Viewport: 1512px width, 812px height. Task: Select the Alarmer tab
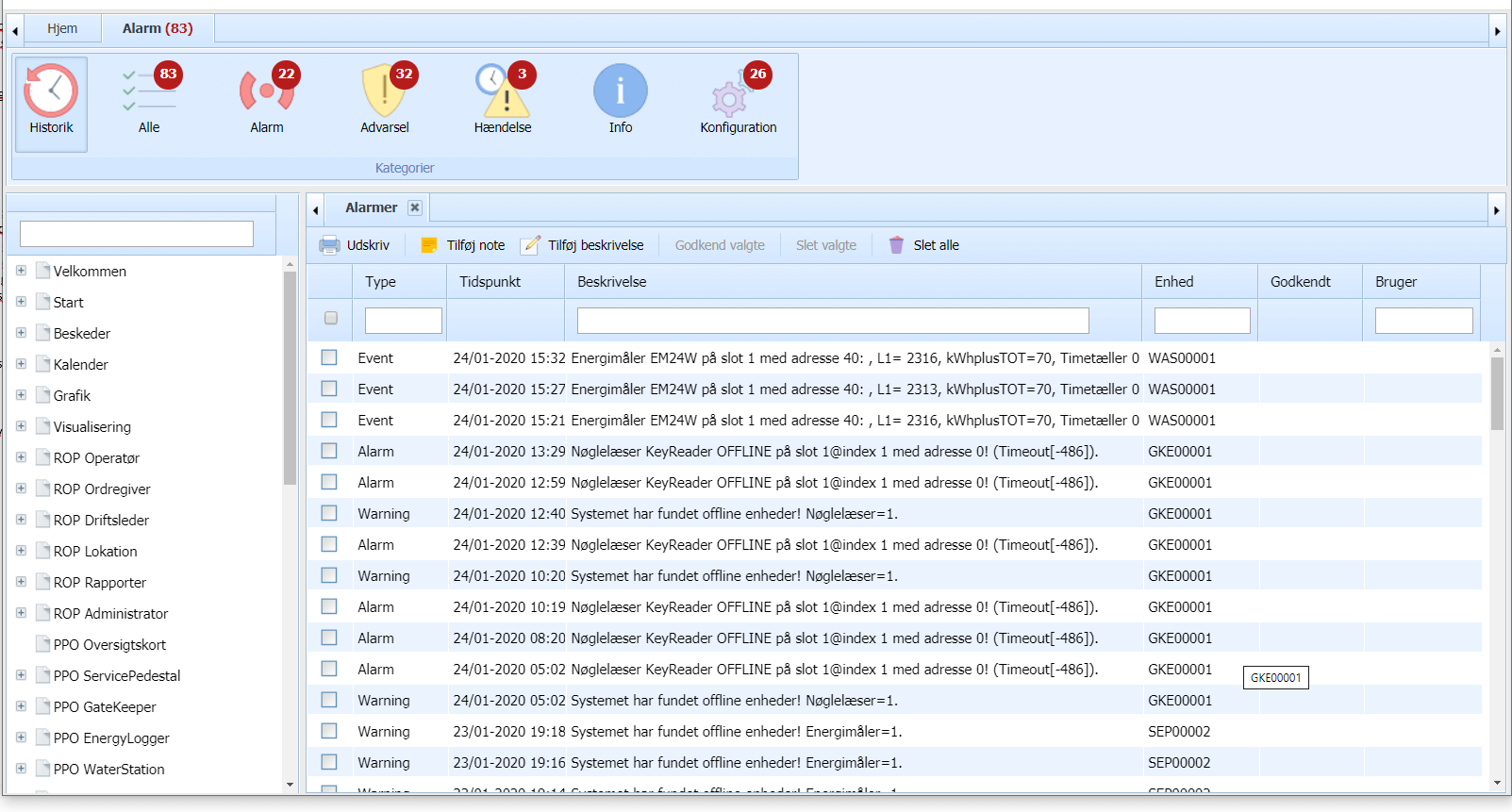tap(372, 207)
